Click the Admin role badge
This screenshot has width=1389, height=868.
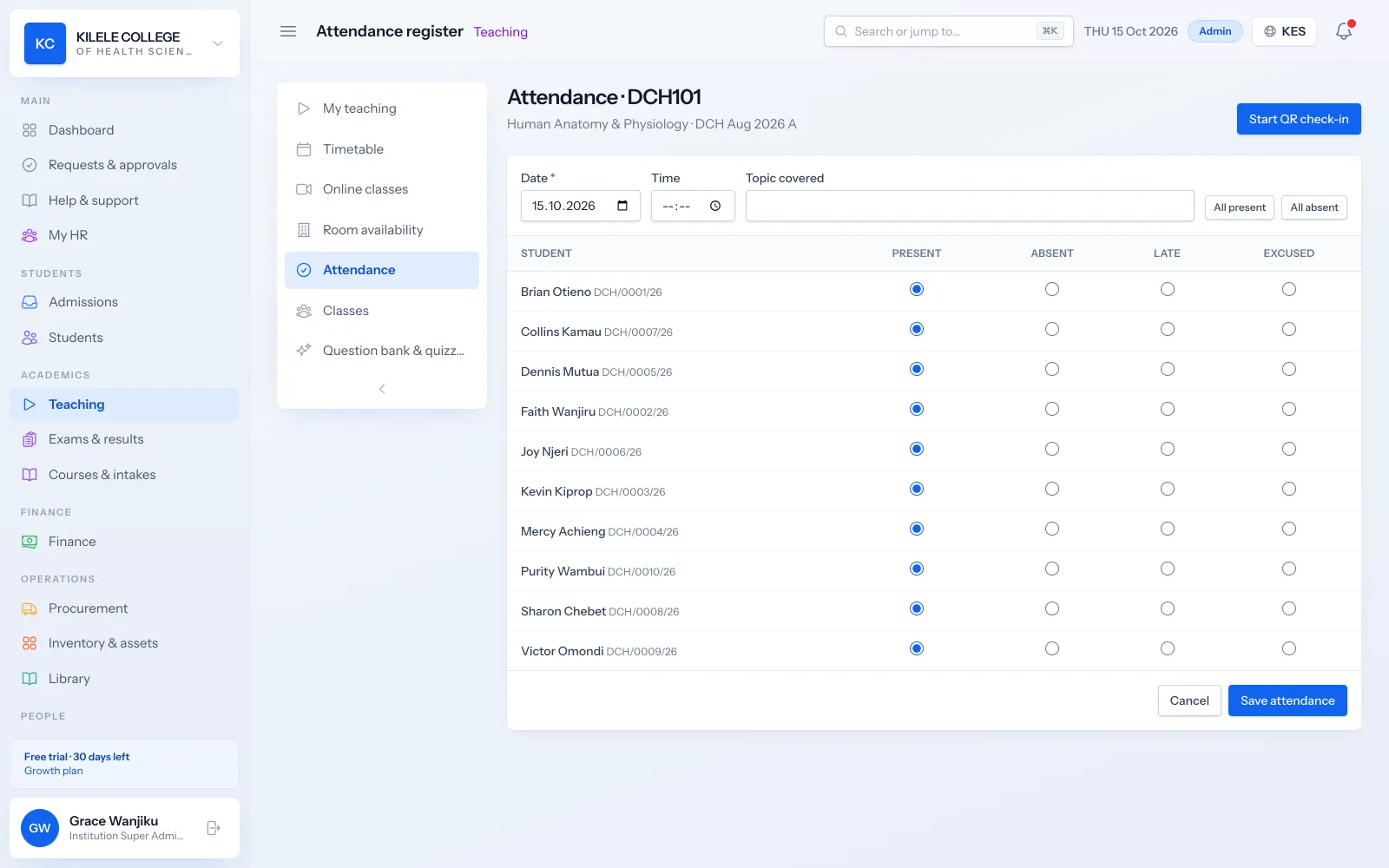(x=1215, y=31)
